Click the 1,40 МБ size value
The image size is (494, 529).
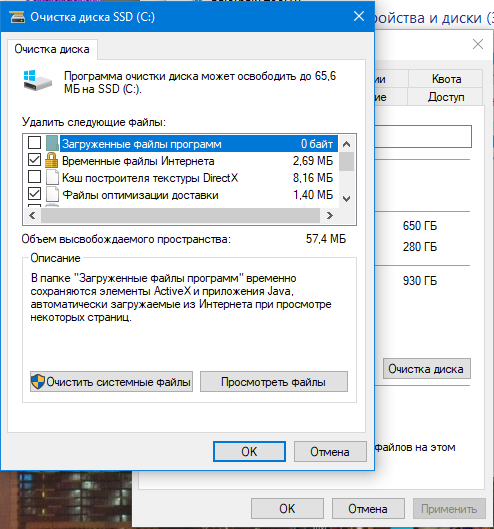point(313,195)
